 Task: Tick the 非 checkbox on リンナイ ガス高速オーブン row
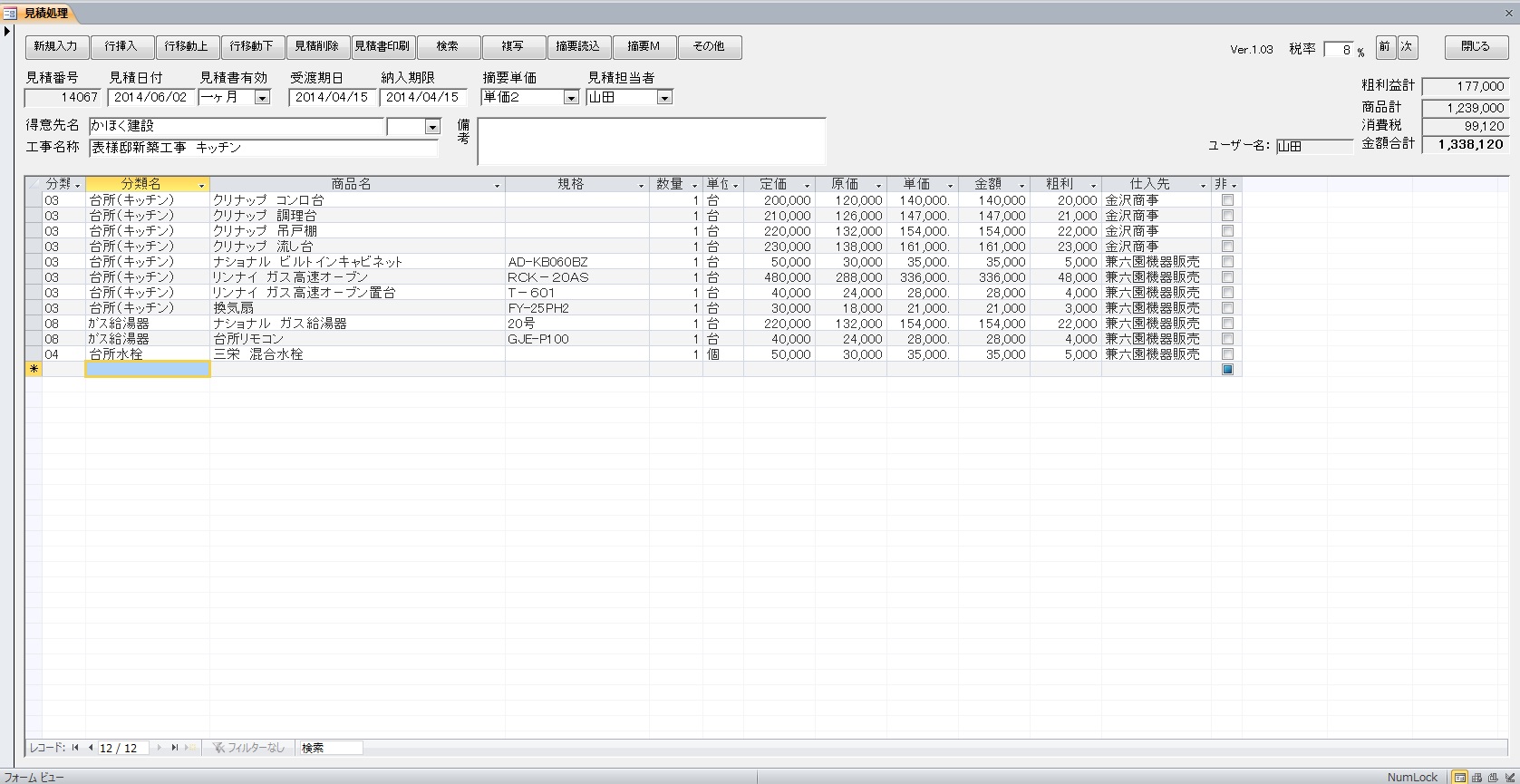point(1227,277)
